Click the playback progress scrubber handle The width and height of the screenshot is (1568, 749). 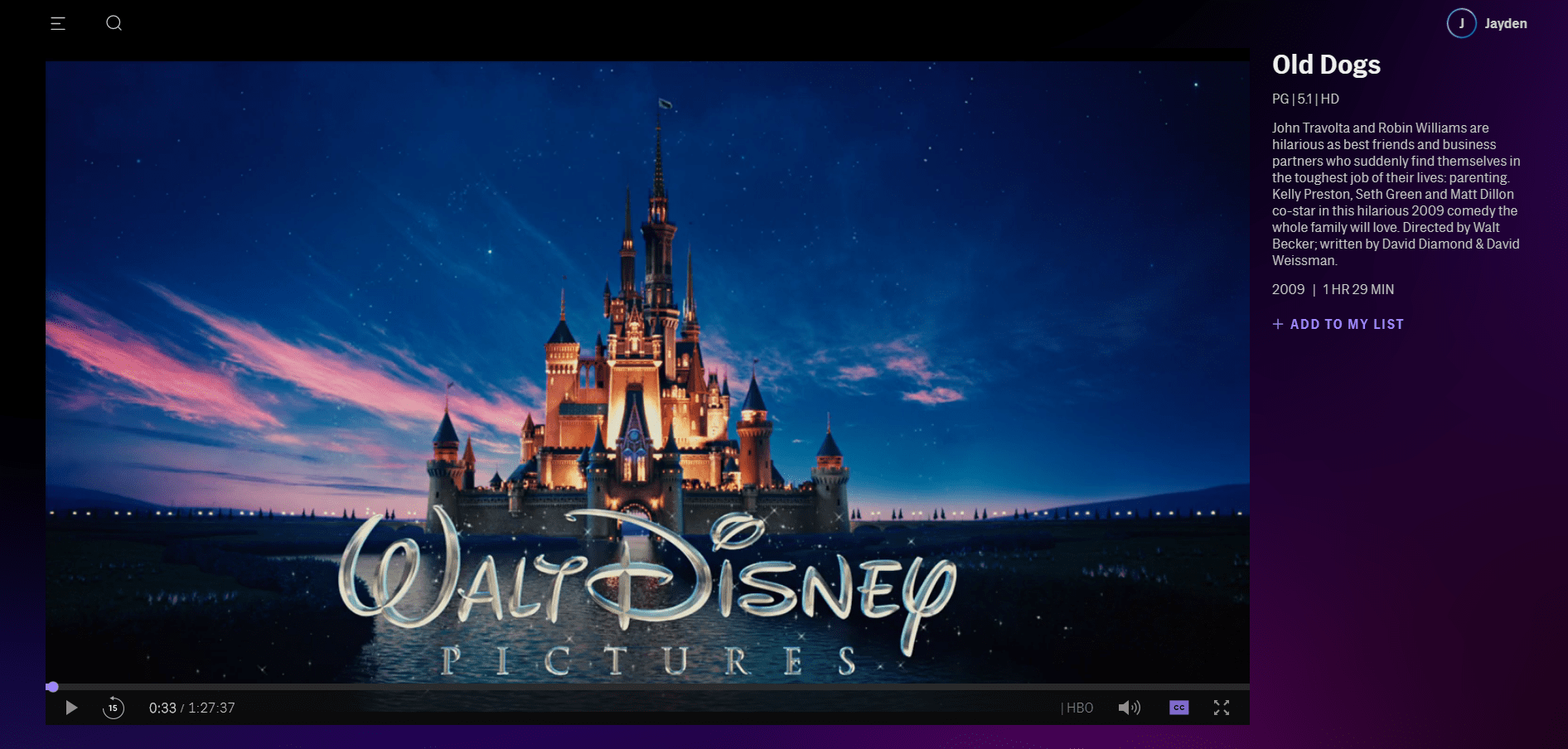52,687
